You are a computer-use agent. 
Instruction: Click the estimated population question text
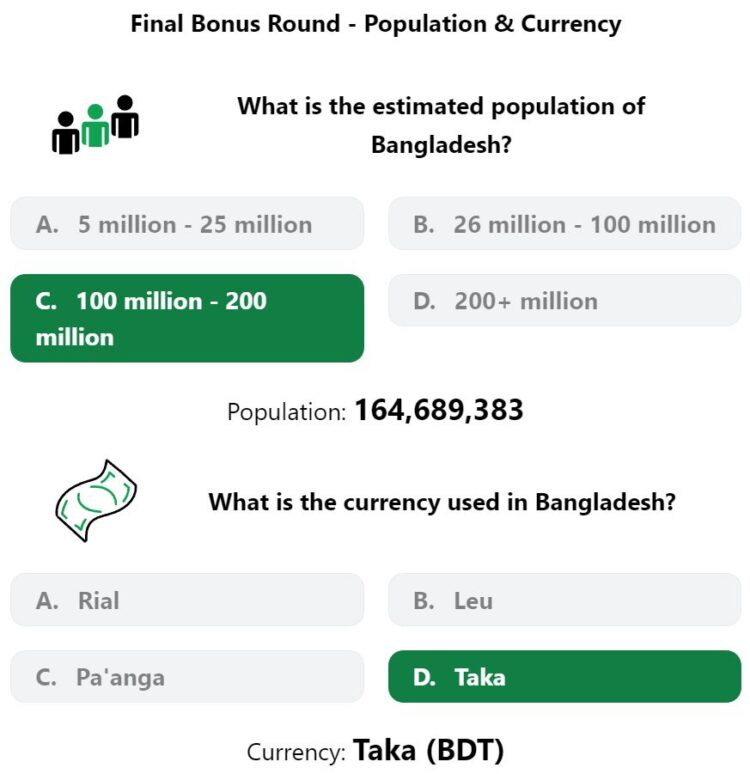tap(441, 125)
